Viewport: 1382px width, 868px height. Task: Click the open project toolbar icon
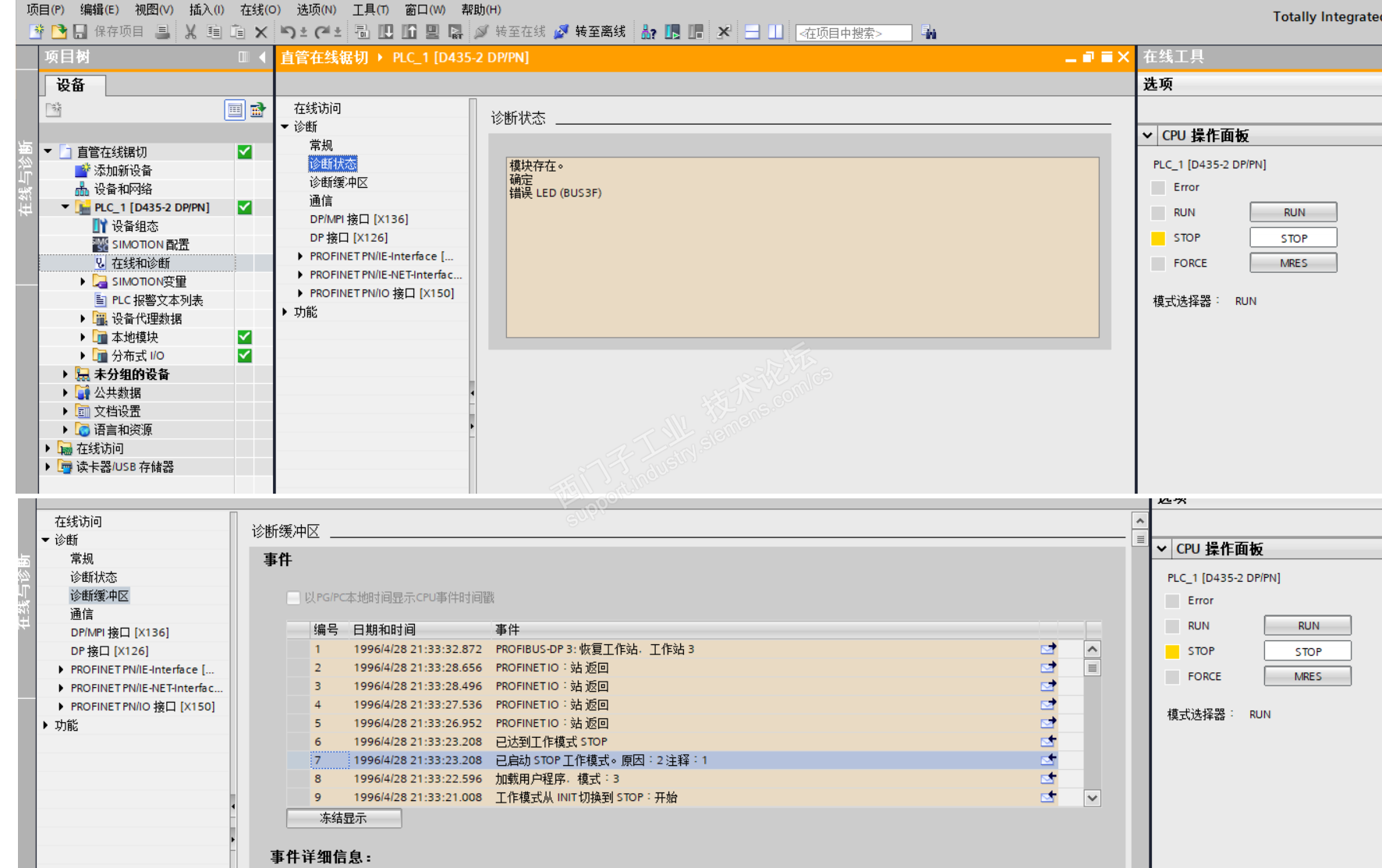tap(58, 32)
